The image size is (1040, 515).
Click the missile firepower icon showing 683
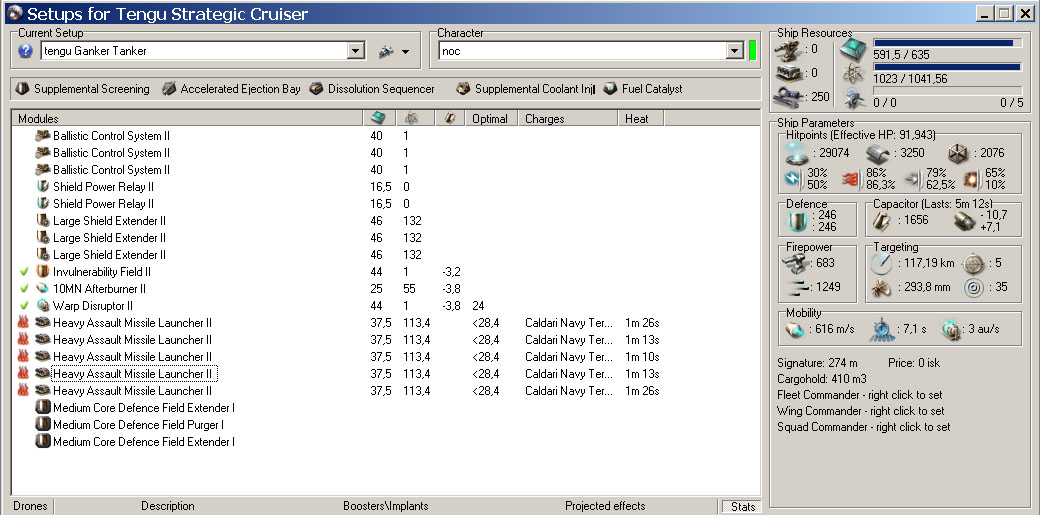[797, 263]
